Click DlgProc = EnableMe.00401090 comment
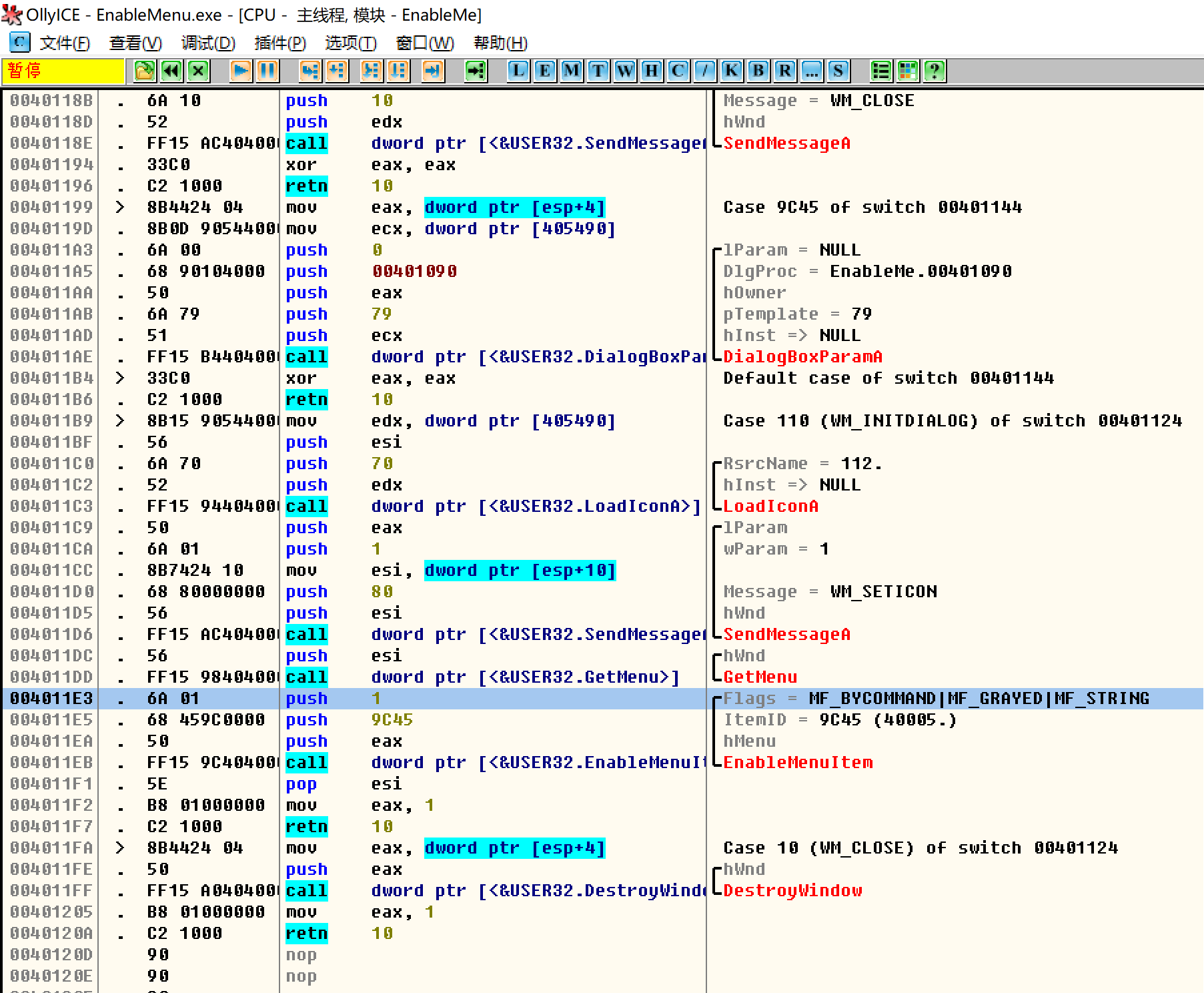The width and height of the screenshot is (1204, 993). 867,272
